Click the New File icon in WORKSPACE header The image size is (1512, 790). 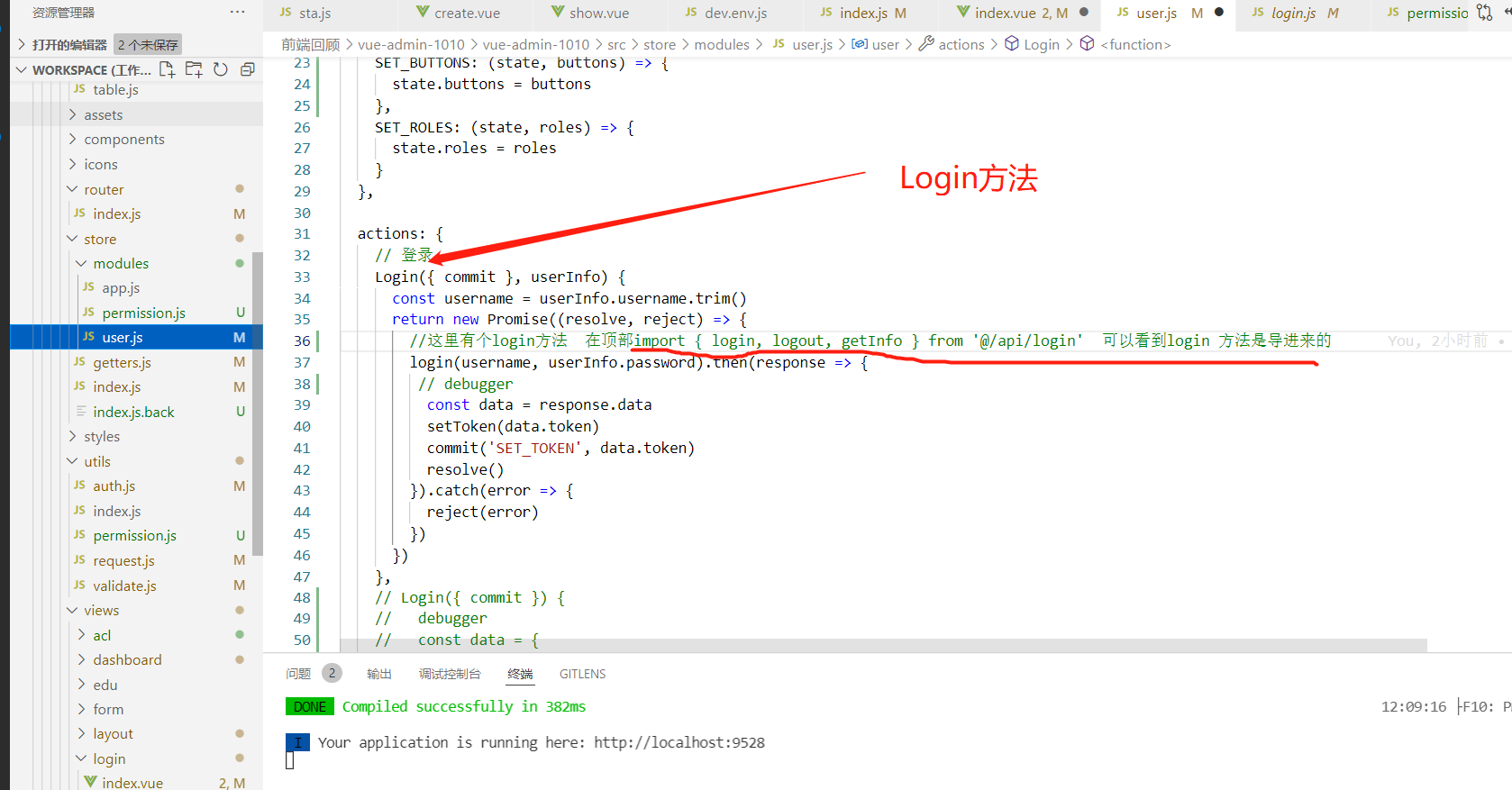tap(167, 69)
